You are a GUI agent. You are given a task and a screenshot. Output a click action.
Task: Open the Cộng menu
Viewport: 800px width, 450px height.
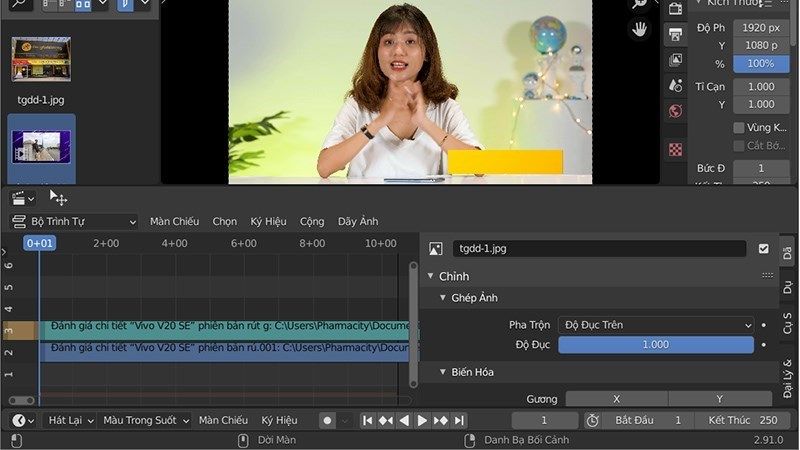[312, 221]
